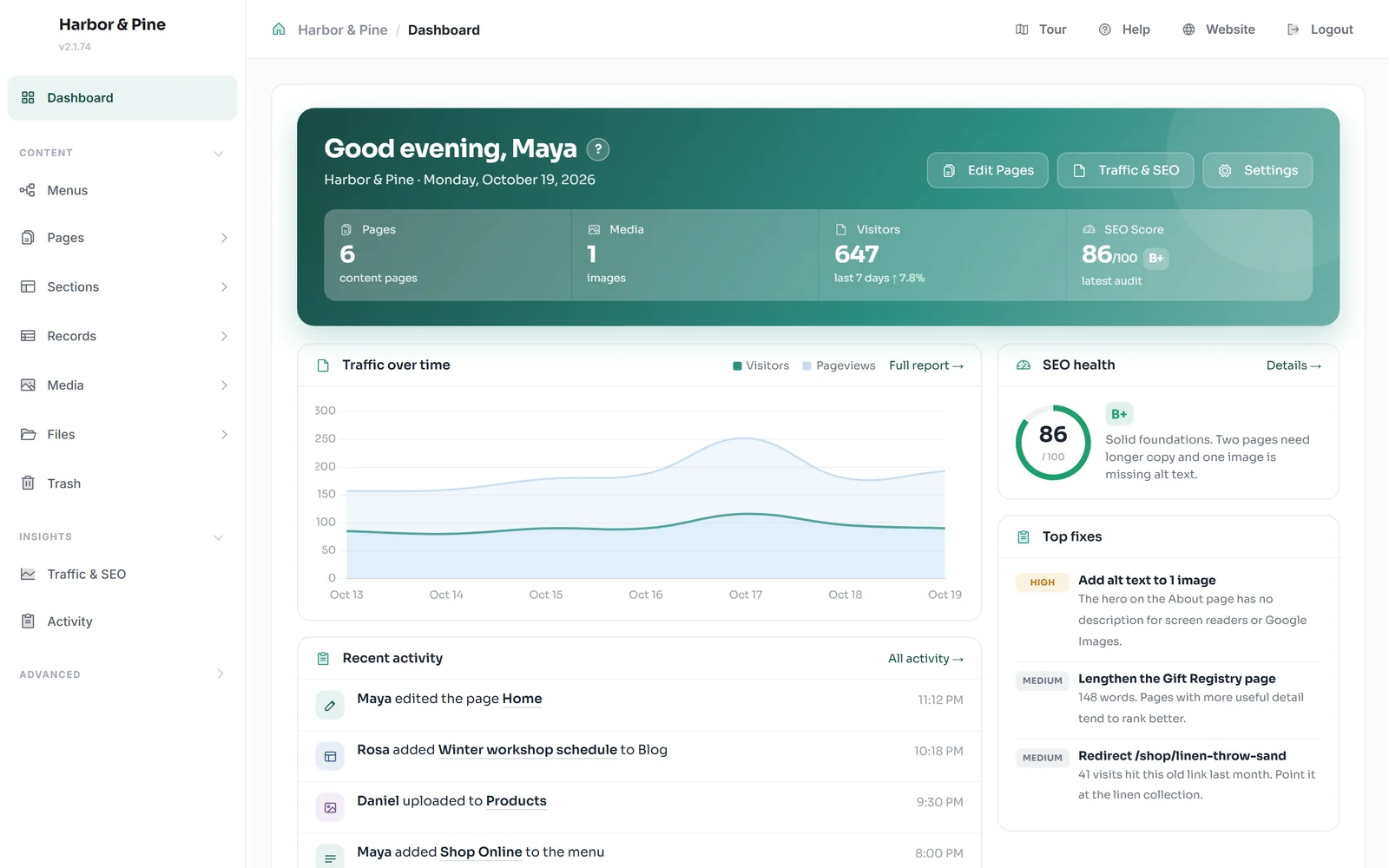
Task: Click the image icon beside the Daniel uploaded entry
Action: [x=330, y=808]
